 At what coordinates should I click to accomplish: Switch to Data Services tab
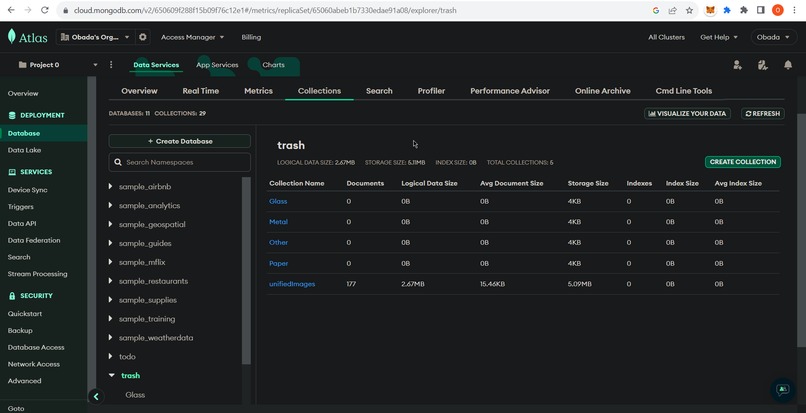tap(156, 65)
